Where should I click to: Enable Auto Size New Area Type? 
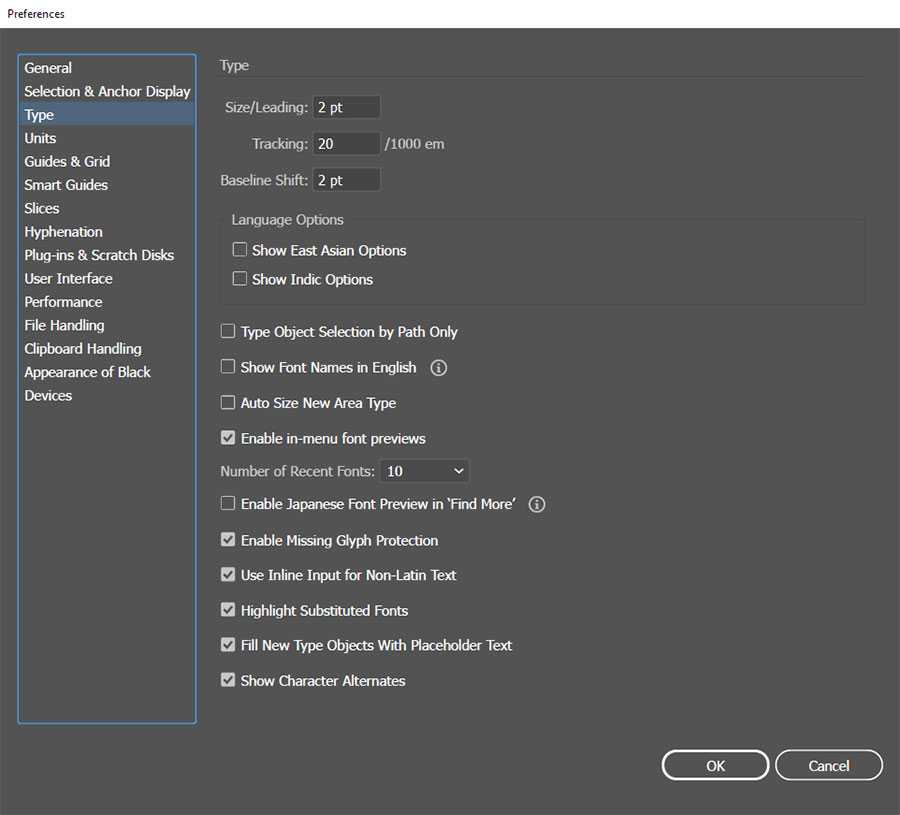[228, 403]
